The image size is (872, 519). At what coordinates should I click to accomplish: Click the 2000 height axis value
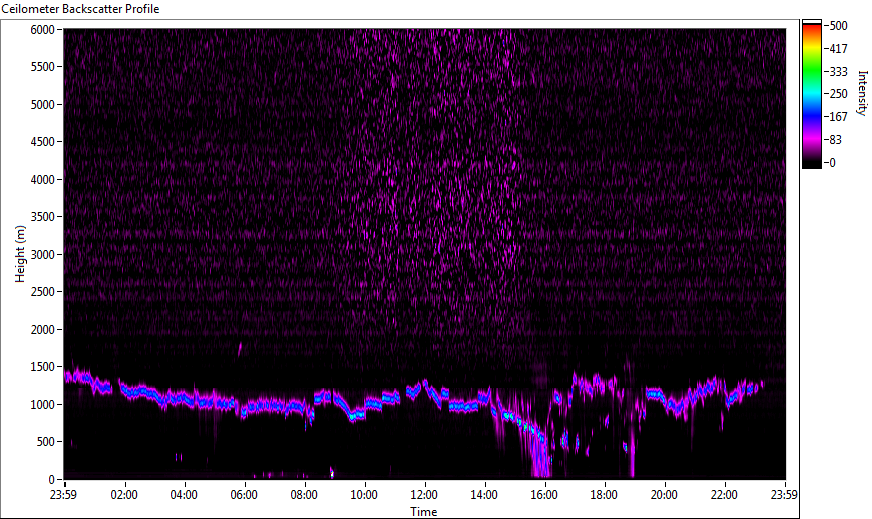pyautogui.click(x=43, y=330)
